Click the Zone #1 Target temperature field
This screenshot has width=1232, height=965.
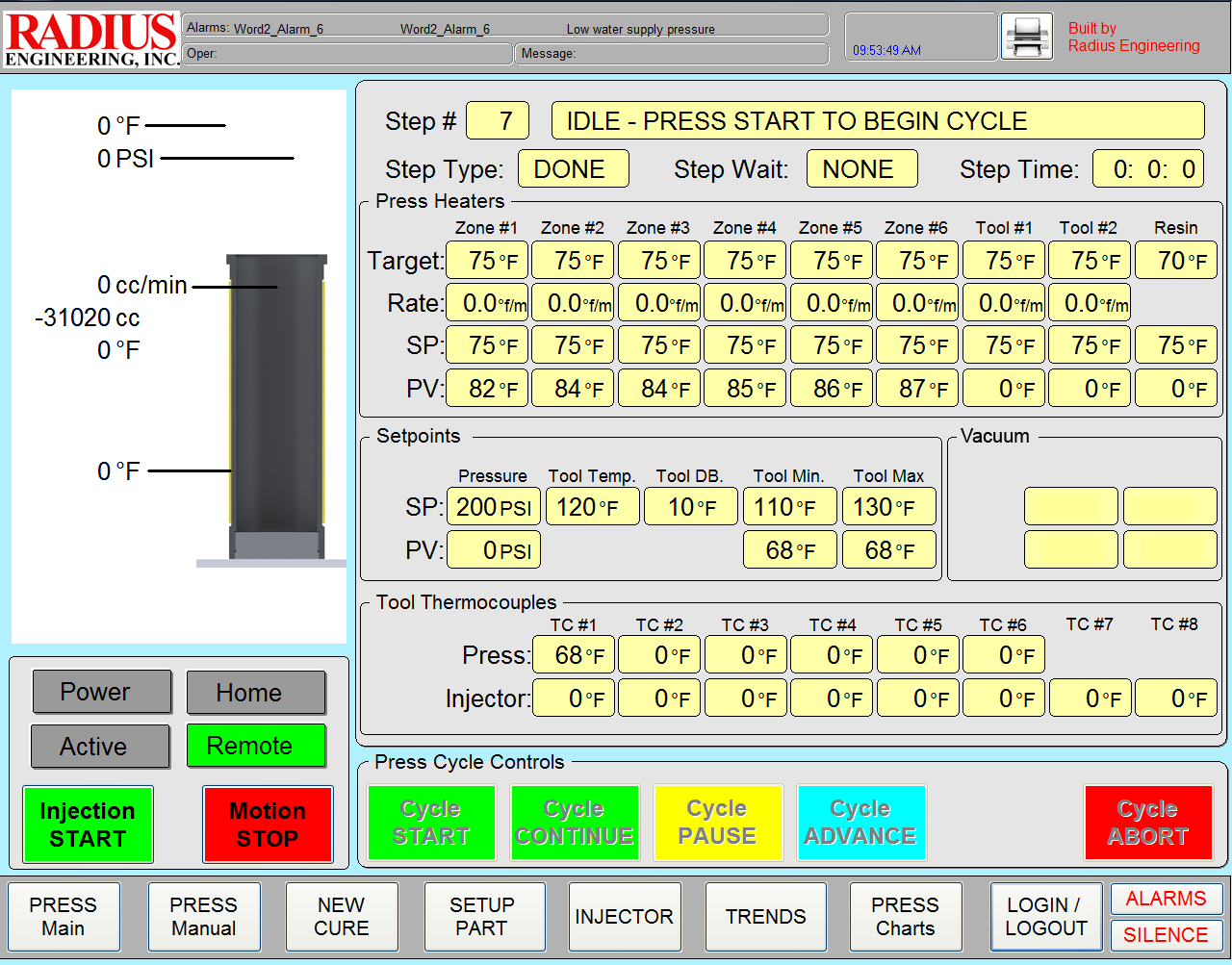[x=487, y=261]
